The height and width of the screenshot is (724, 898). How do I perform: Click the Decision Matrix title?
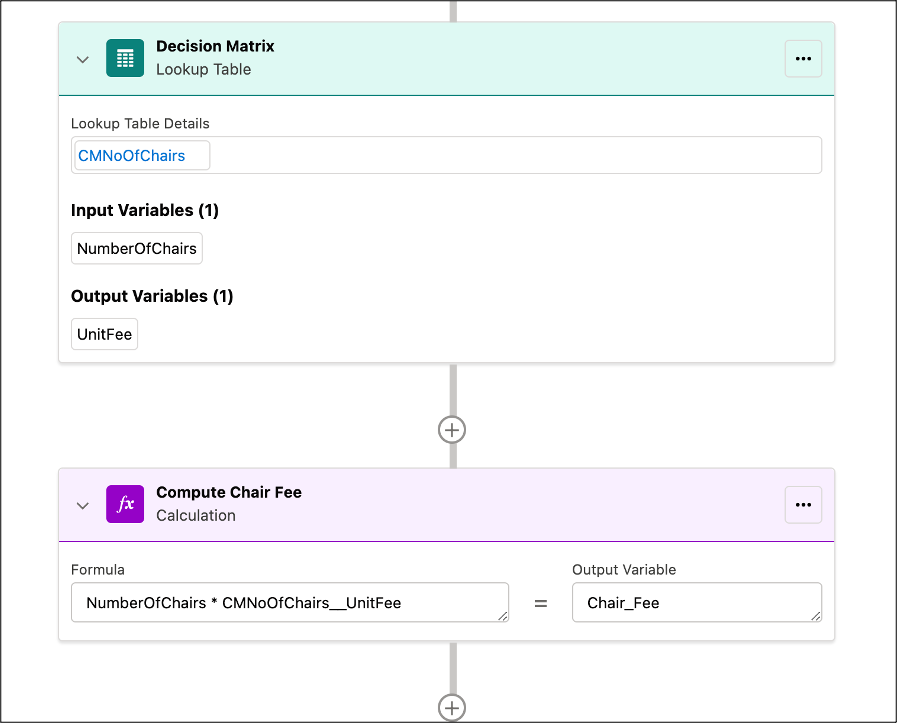coord(215,46)
